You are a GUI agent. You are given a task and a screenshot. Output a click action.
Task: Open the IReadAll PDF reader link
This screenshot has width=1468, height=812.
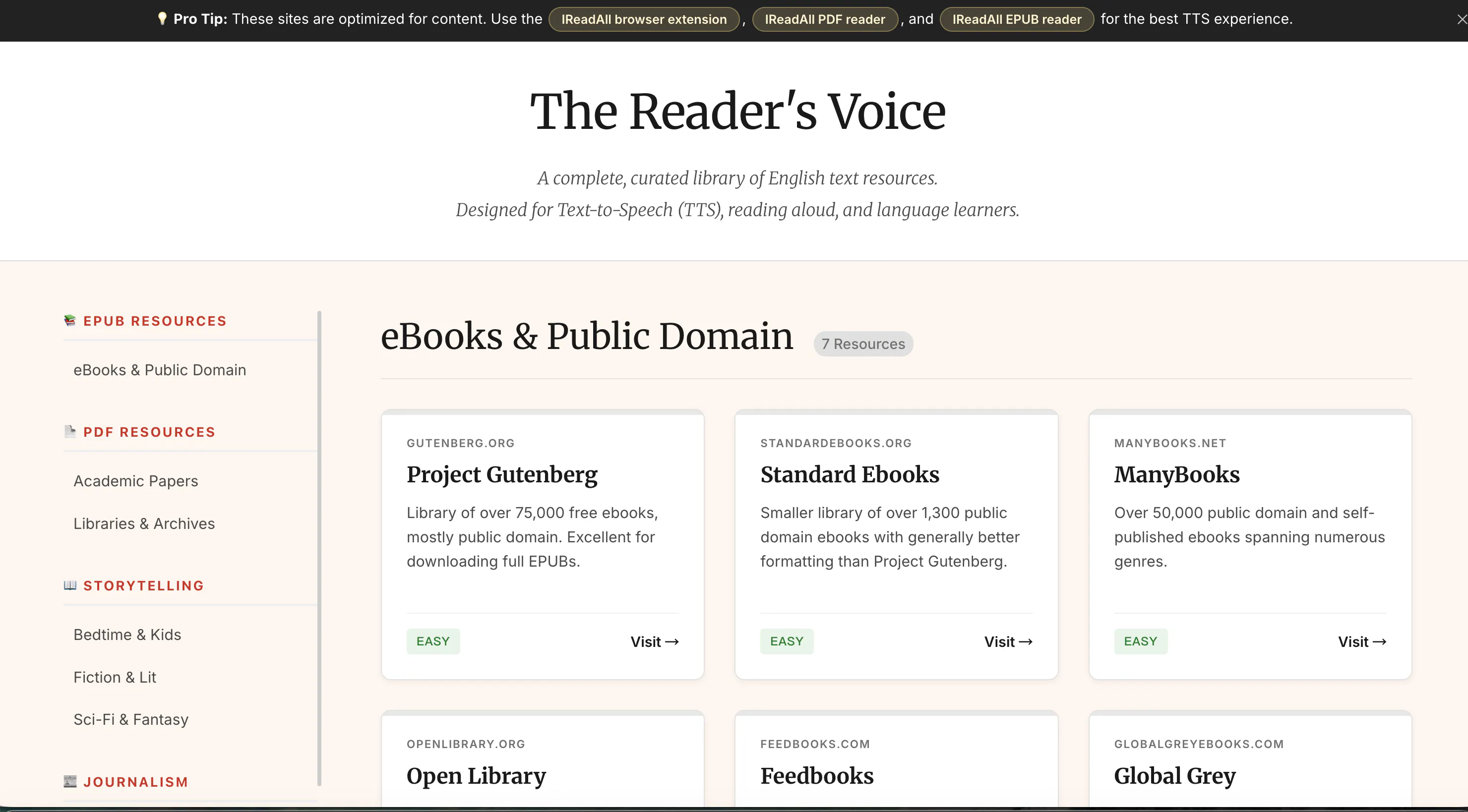[825, 19]
